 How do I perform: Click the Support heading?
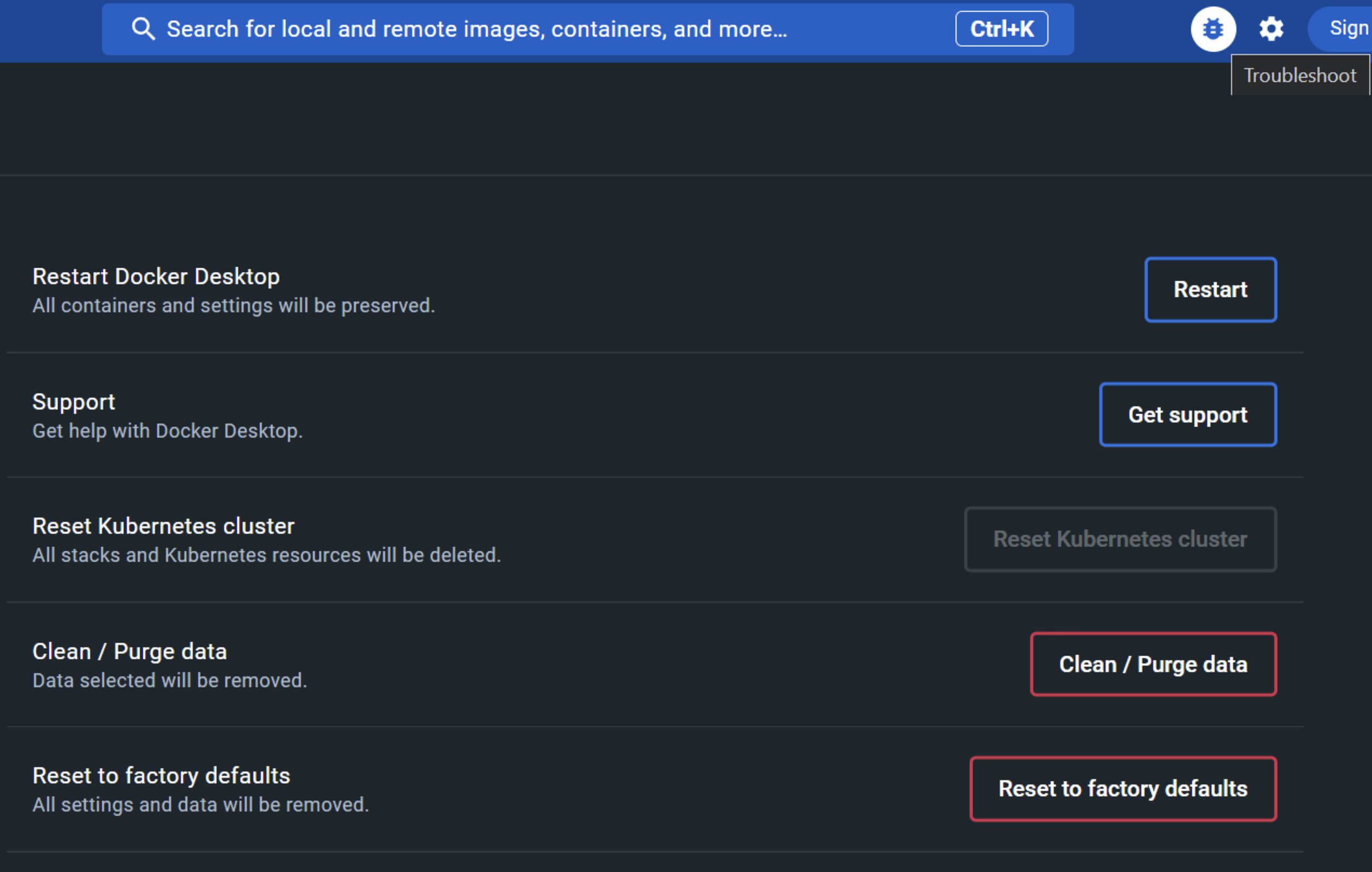pos(73,402)
